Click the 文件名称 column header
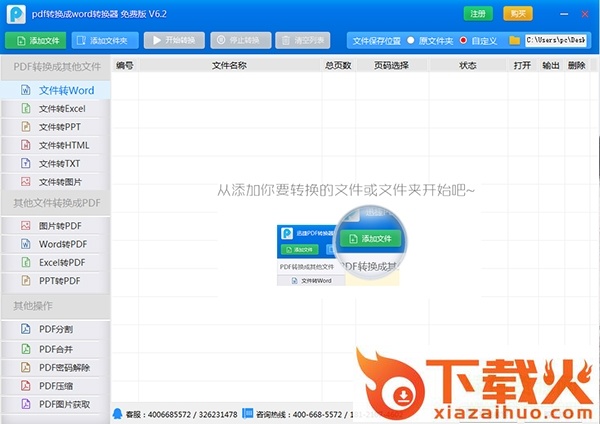The width and height of the screenshot is (600, 424). [230, 66]
